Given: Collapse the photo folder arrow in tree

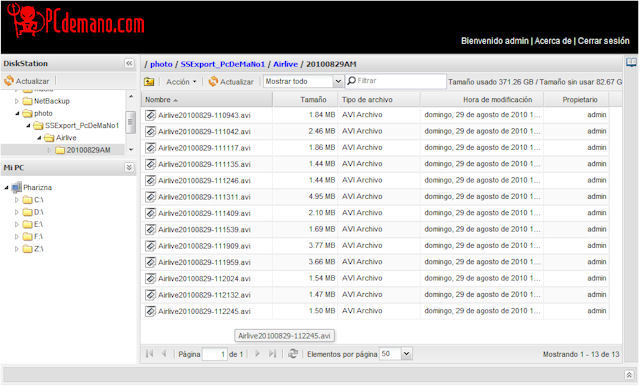Looking at the screenshot, I should pos(17,113).
